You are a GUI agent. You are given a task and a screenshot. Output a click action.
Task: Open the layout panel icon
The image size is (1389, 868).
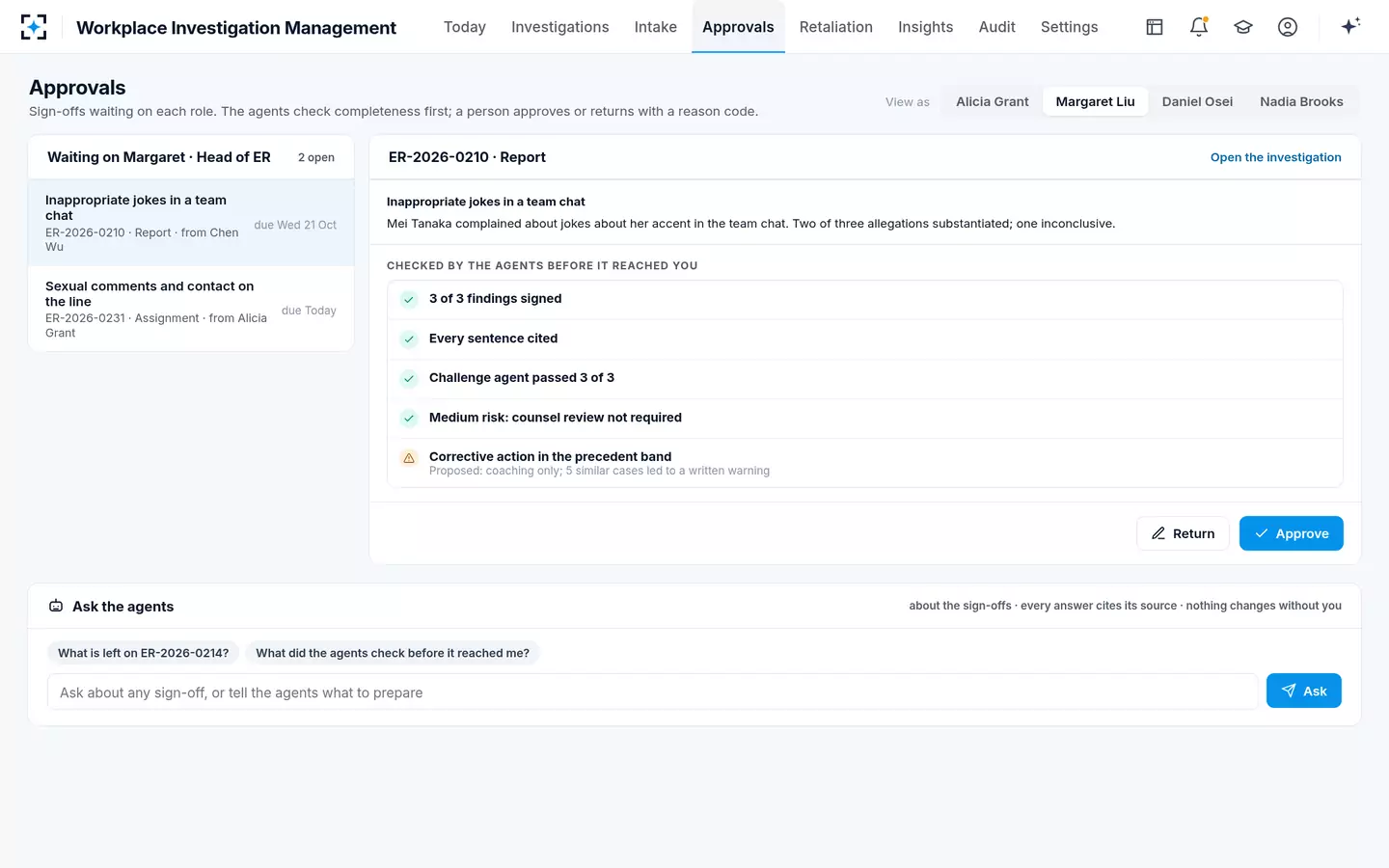(x=1155, y=27)
